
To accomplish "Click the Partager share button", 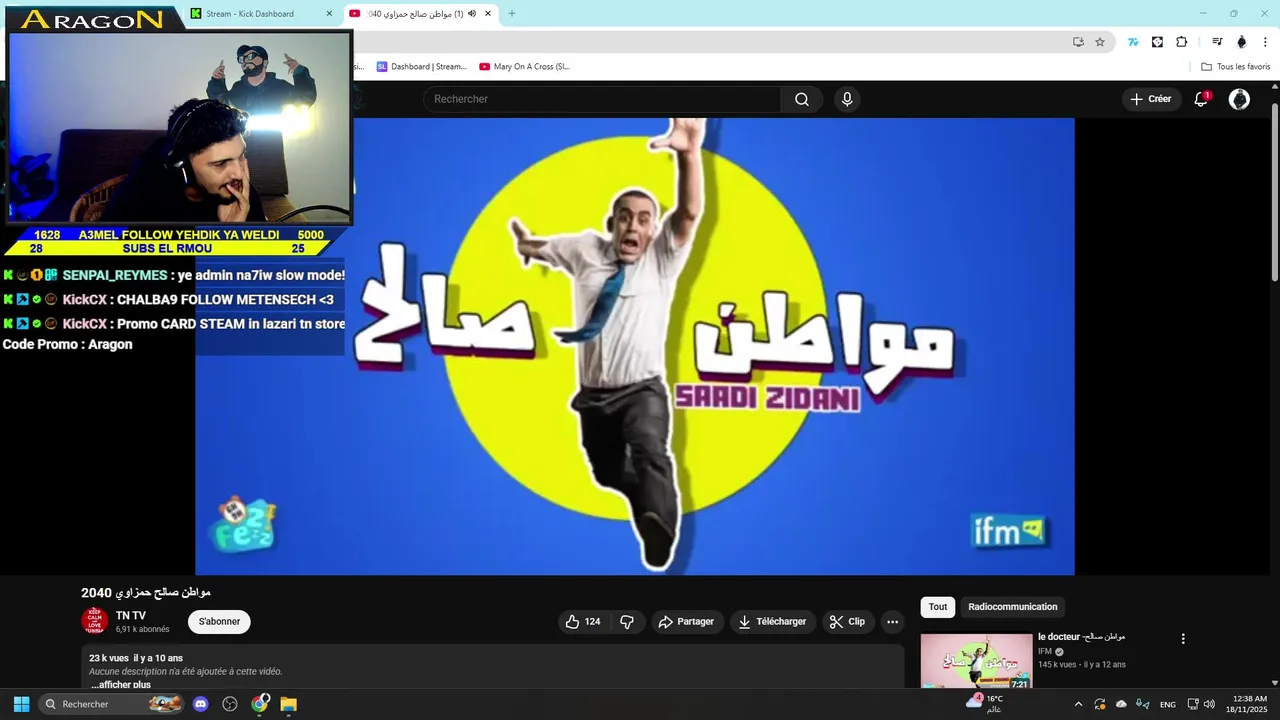I will [686, 622].
